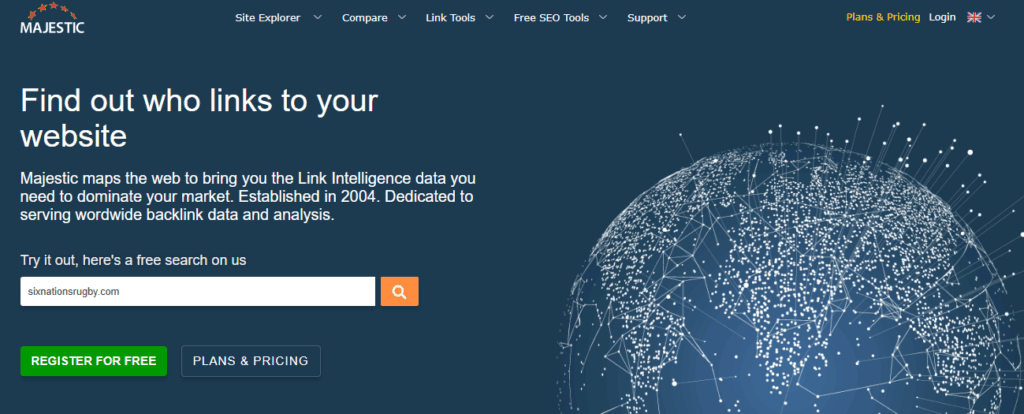
Task: Open the Compare menu
Action: [x=364, y=18]
